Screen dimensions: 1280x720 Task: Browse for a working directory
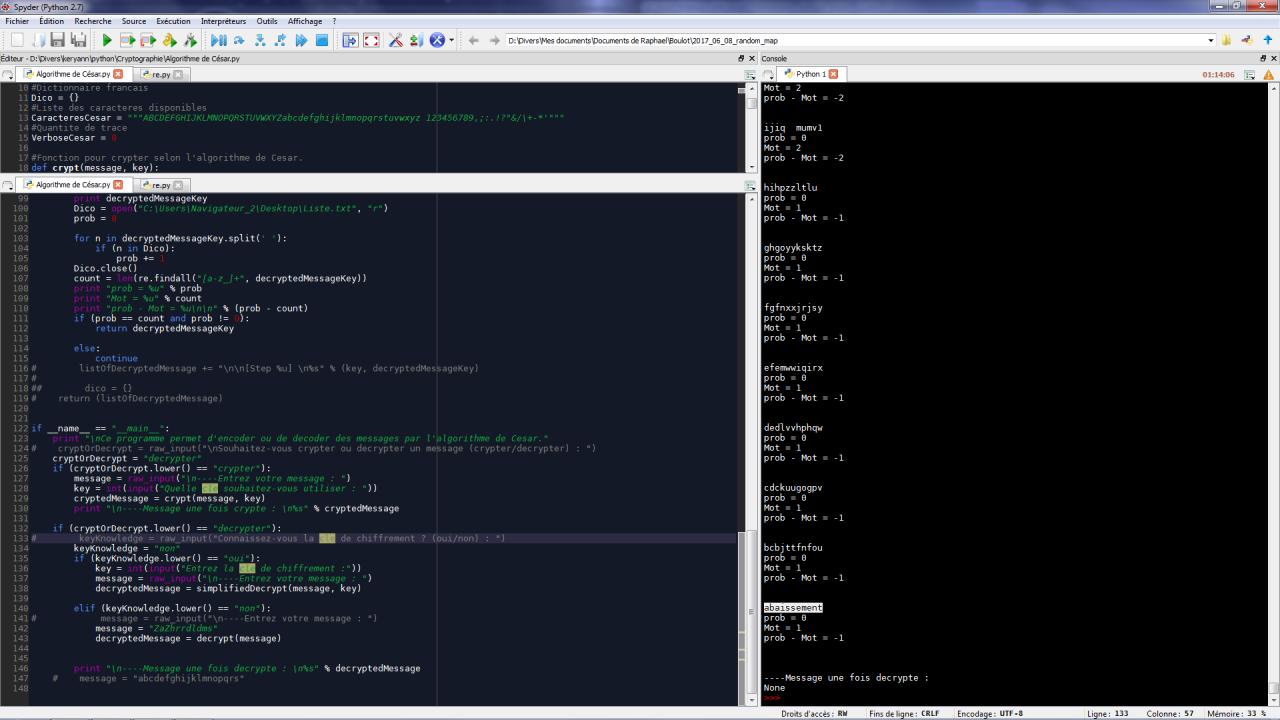click(1227, 40)
